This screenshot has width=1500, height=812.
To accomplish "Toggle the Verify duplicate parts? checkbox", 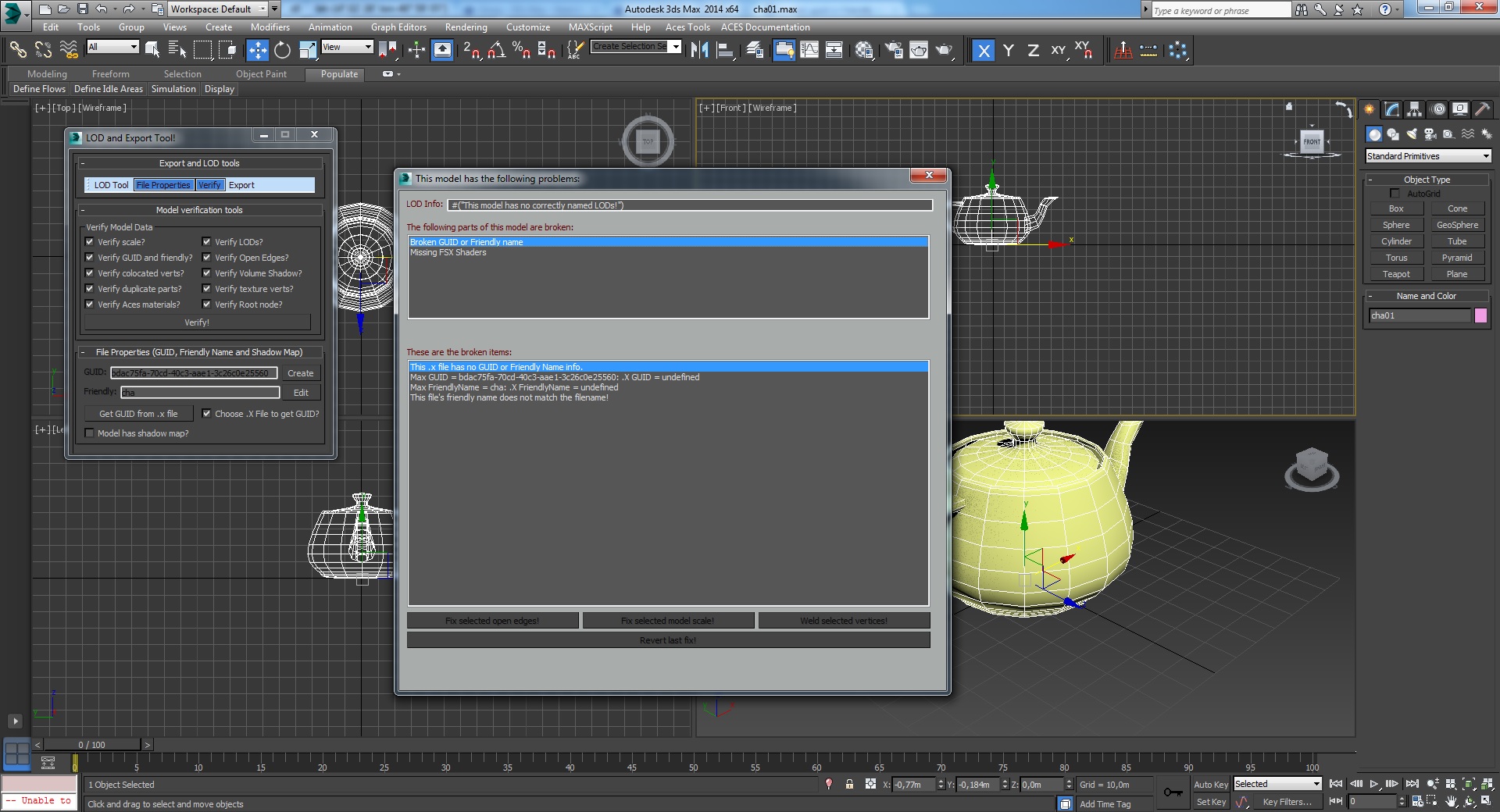I will pyautogui.click(x=89, y=289).
